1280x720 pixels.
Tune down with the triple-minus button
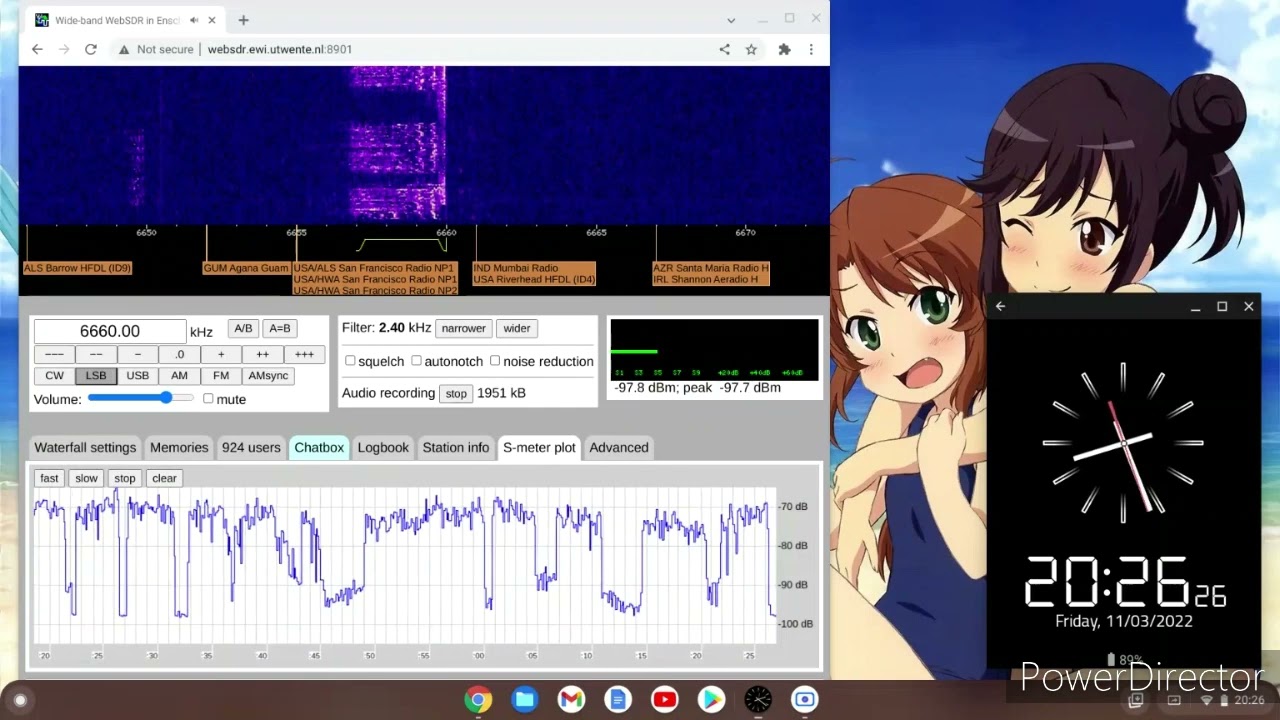[x=54, y=354]
